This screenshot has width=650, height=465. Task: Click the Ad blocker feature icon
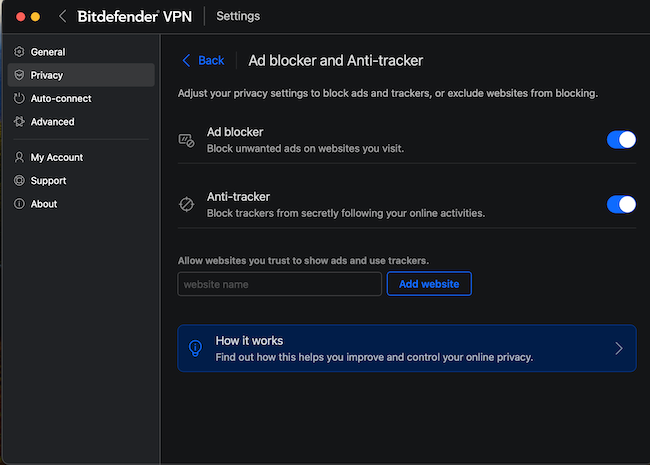[187, 140]
